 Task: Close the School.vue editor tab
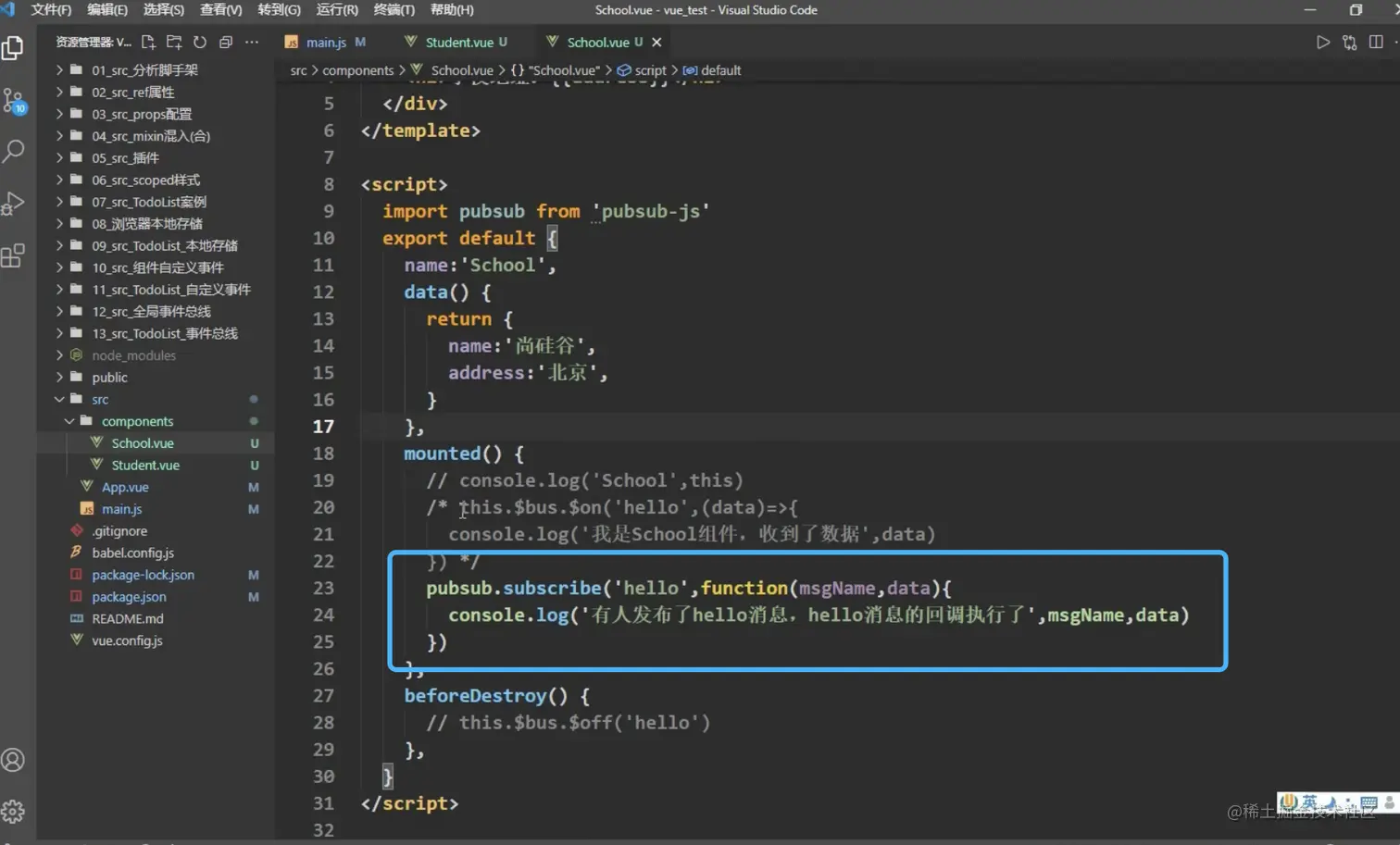pyautogui.click(x=656, y=42)
